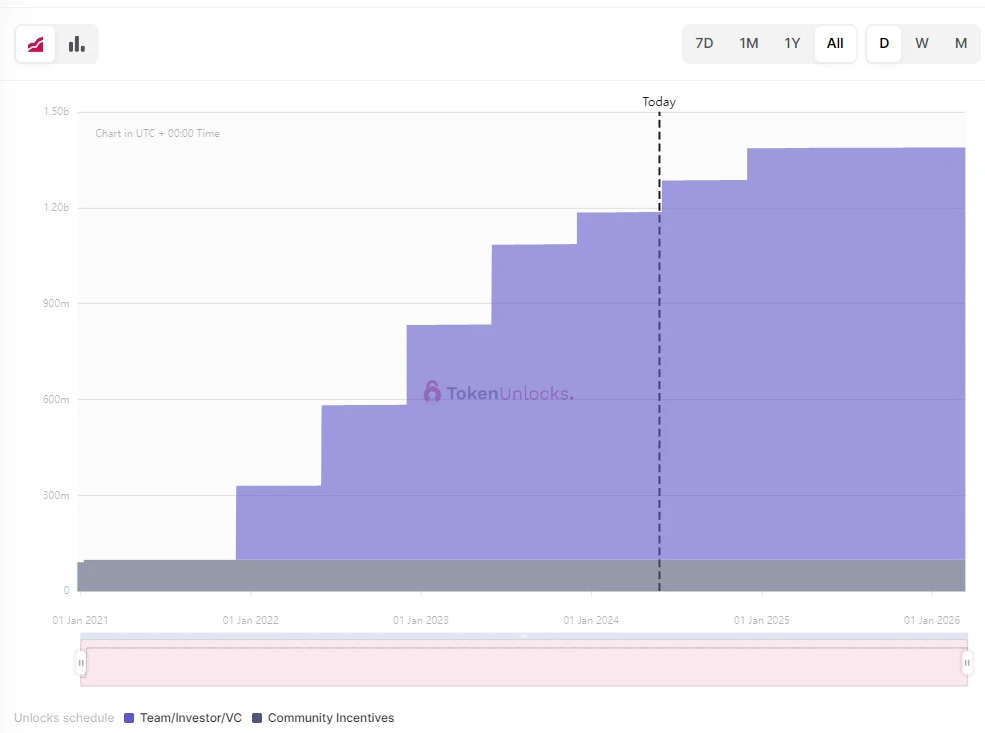
Task: Grab the right handle of range selector
Action: point(967,663)
